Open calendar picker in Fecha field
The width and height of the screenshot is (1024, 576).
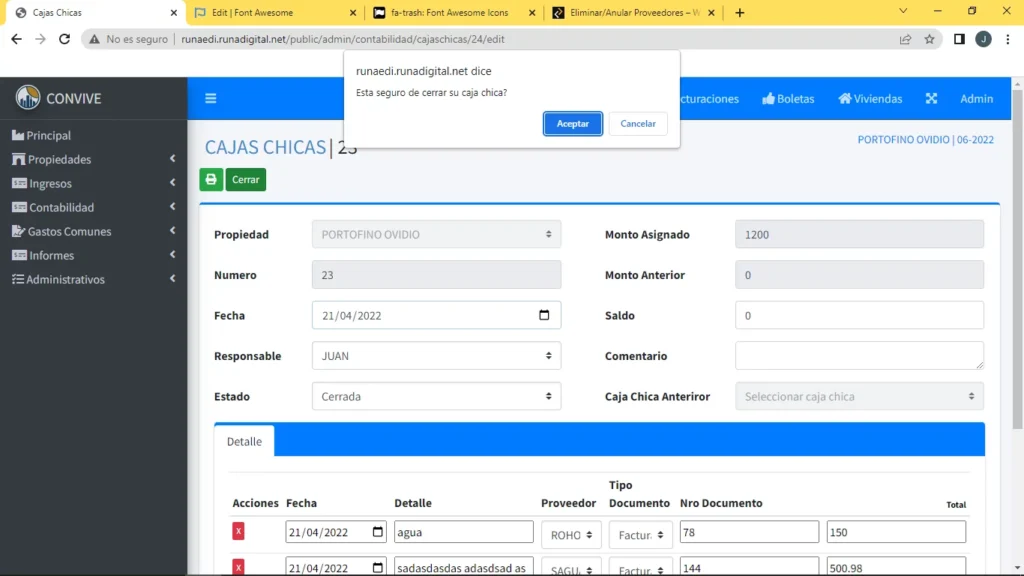[x=544, y=315]
